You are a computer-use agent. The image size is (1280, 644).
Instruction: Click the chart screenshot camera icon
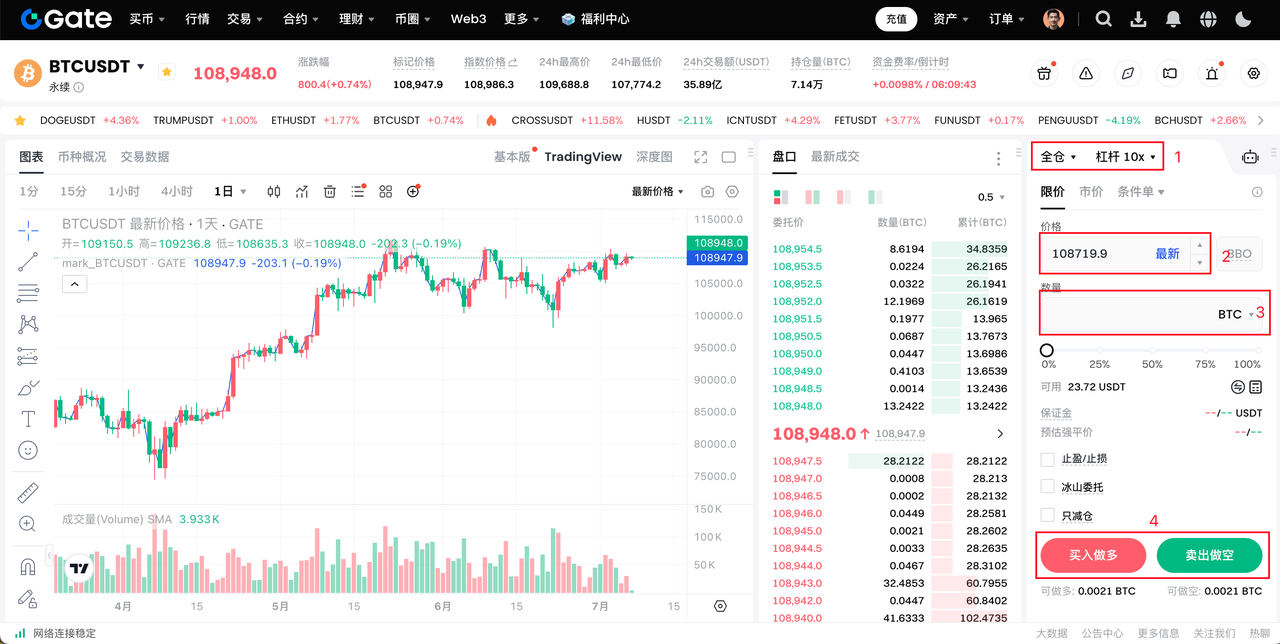point(708,192)
